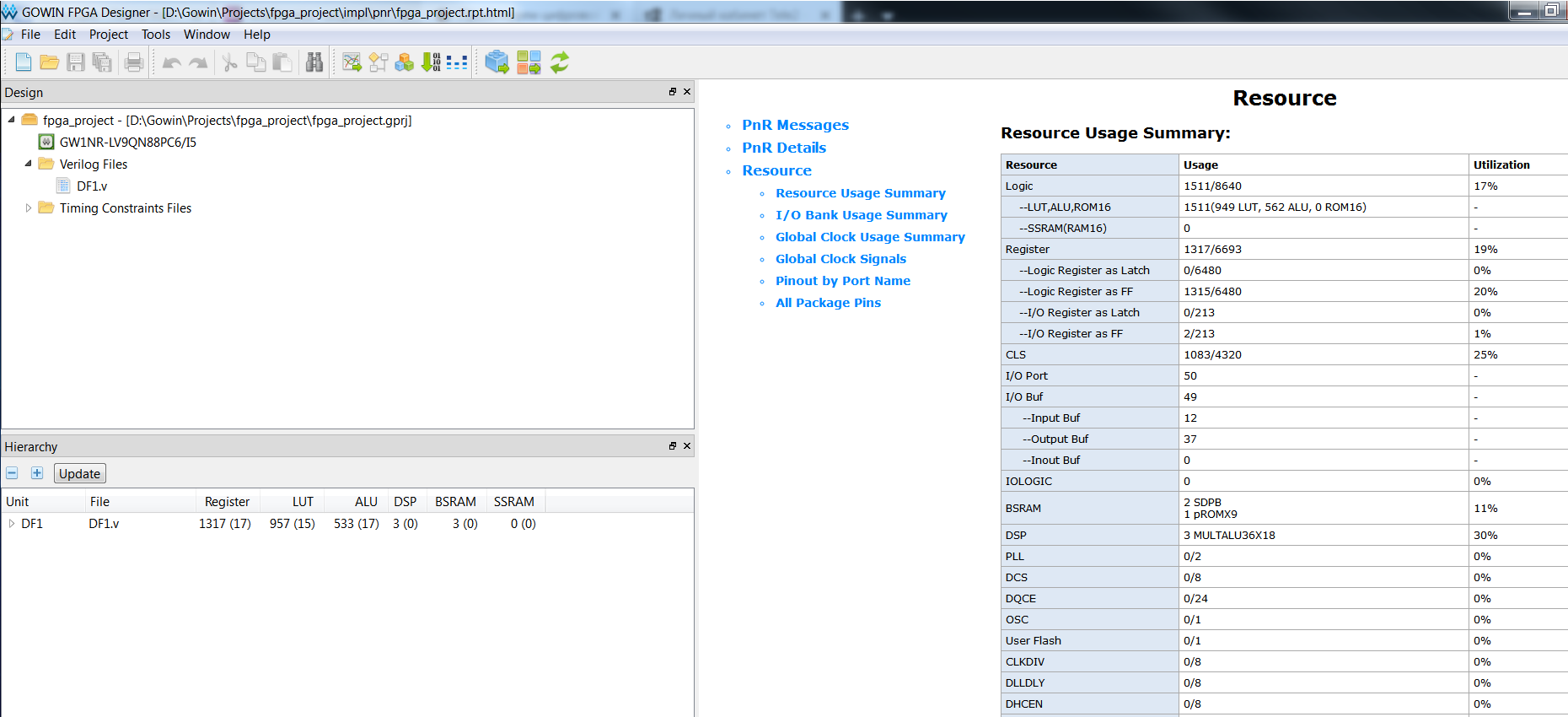Click the GW1NR device chip icon
This screenshot has width=1568, height=717.
point(46,142)
